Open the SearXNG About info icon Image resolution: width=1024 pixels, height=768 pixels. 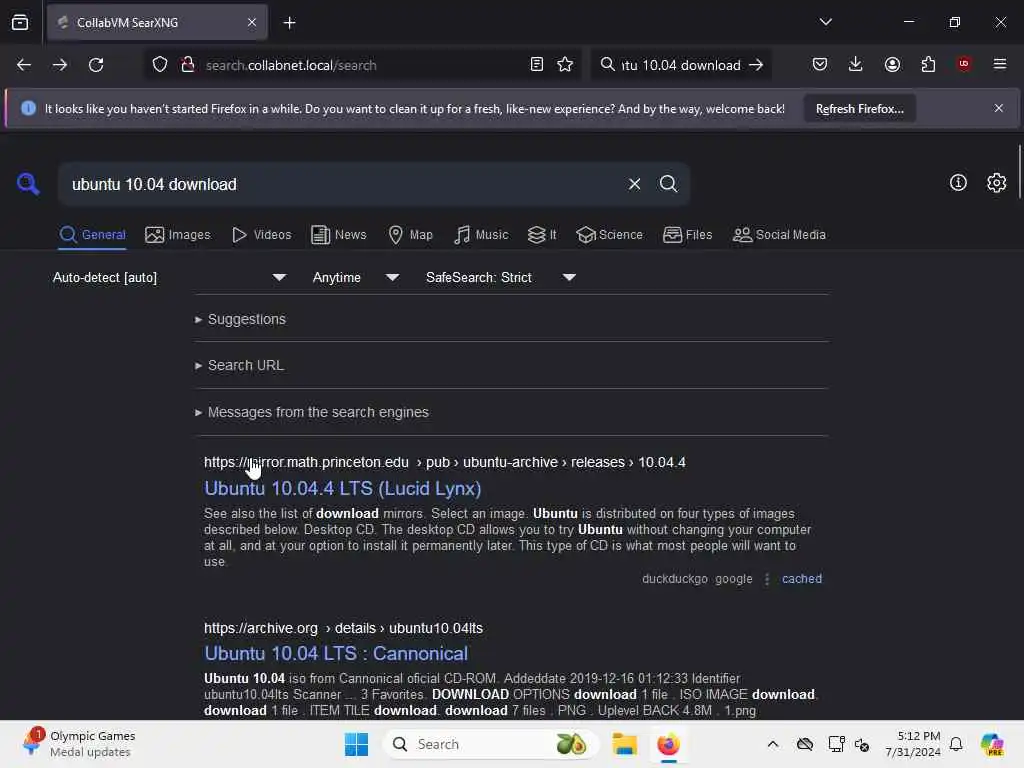(x=958, y=183)
